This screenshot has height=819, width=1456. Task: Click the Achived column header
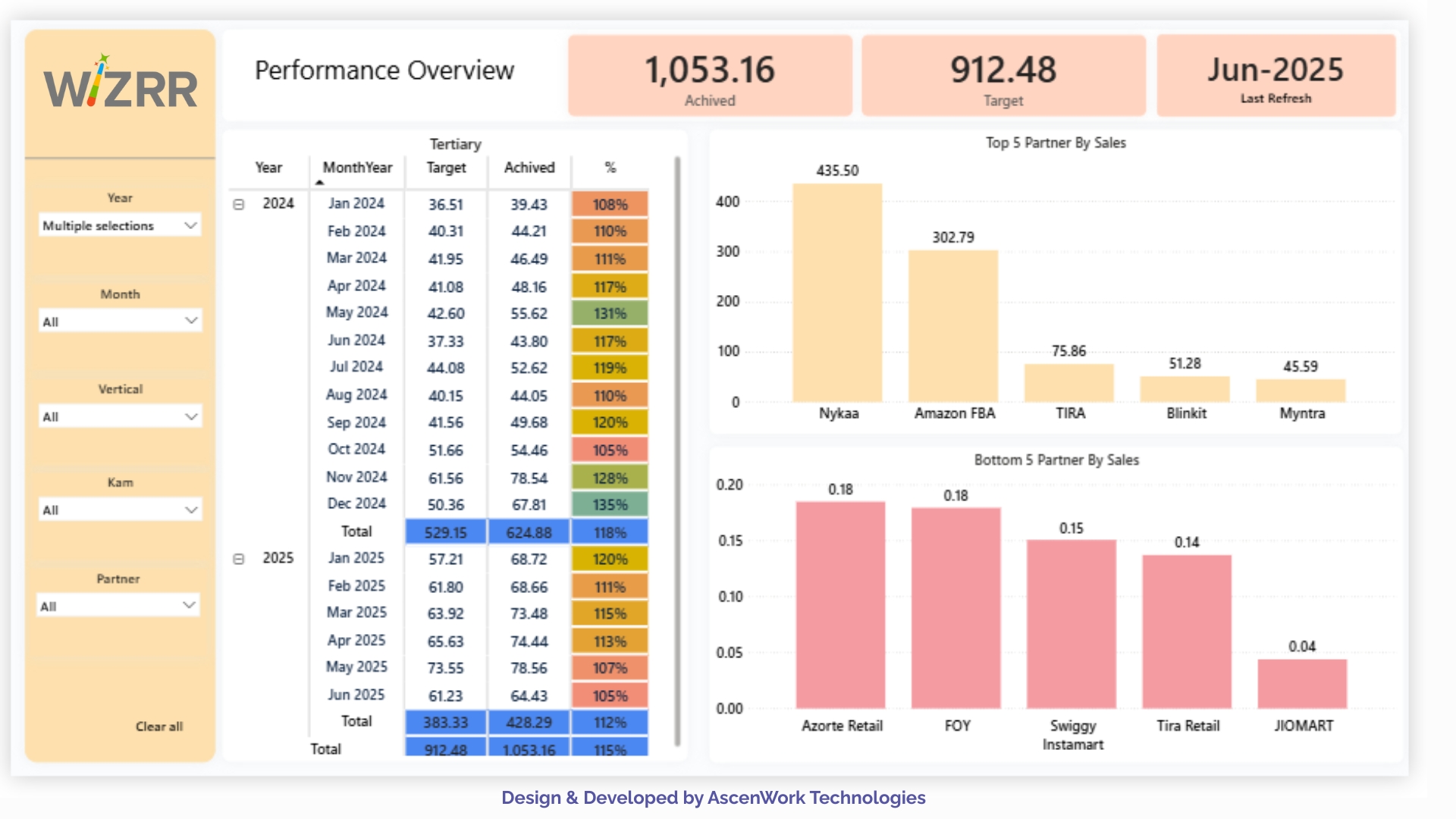[529, 168]
